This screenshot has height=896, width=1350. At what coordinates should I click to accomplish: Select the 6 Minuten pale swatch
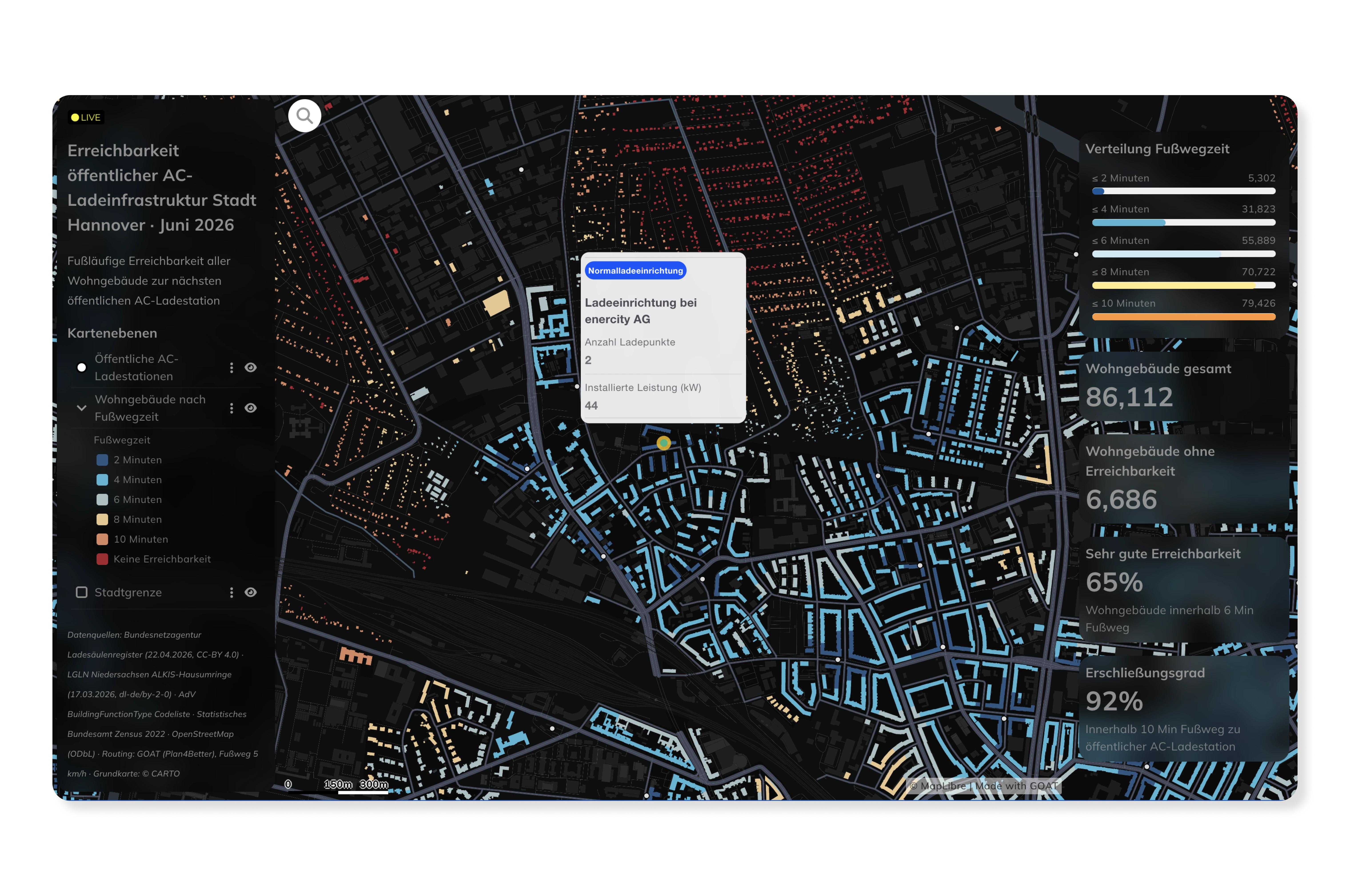(102, 499)
